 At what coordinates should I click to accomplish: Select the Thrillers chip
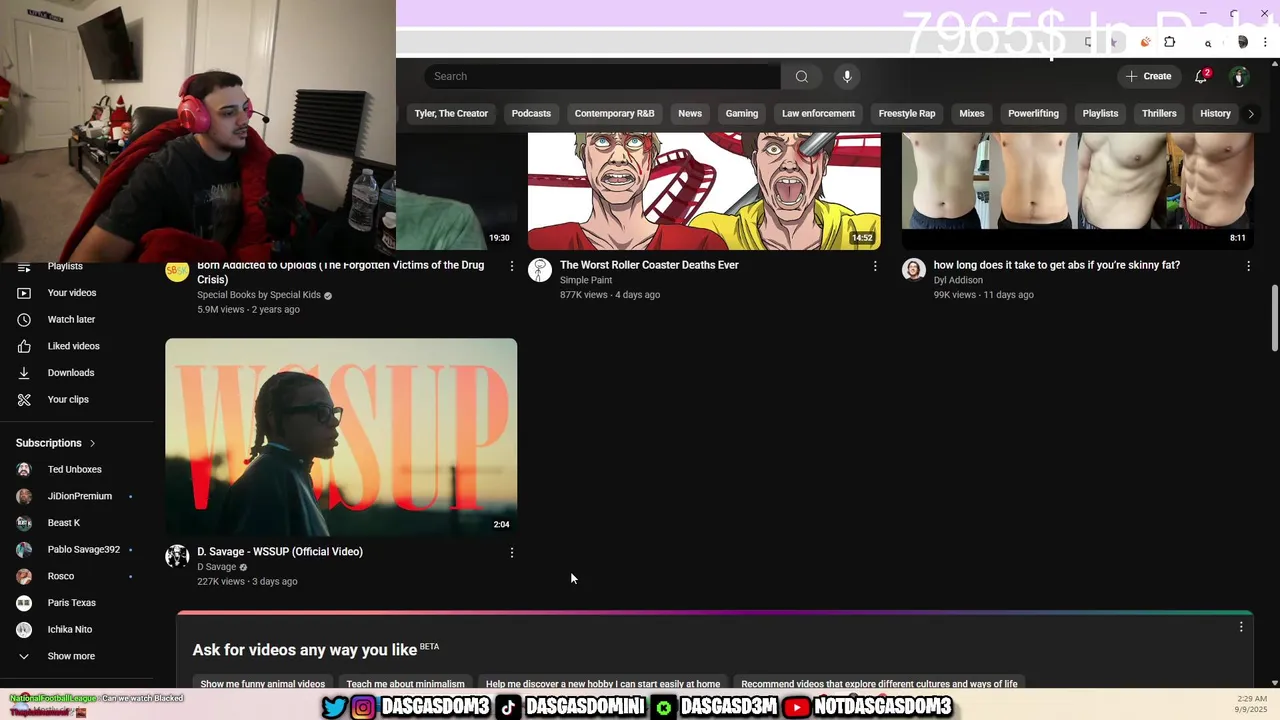[x=1159, y=114]
